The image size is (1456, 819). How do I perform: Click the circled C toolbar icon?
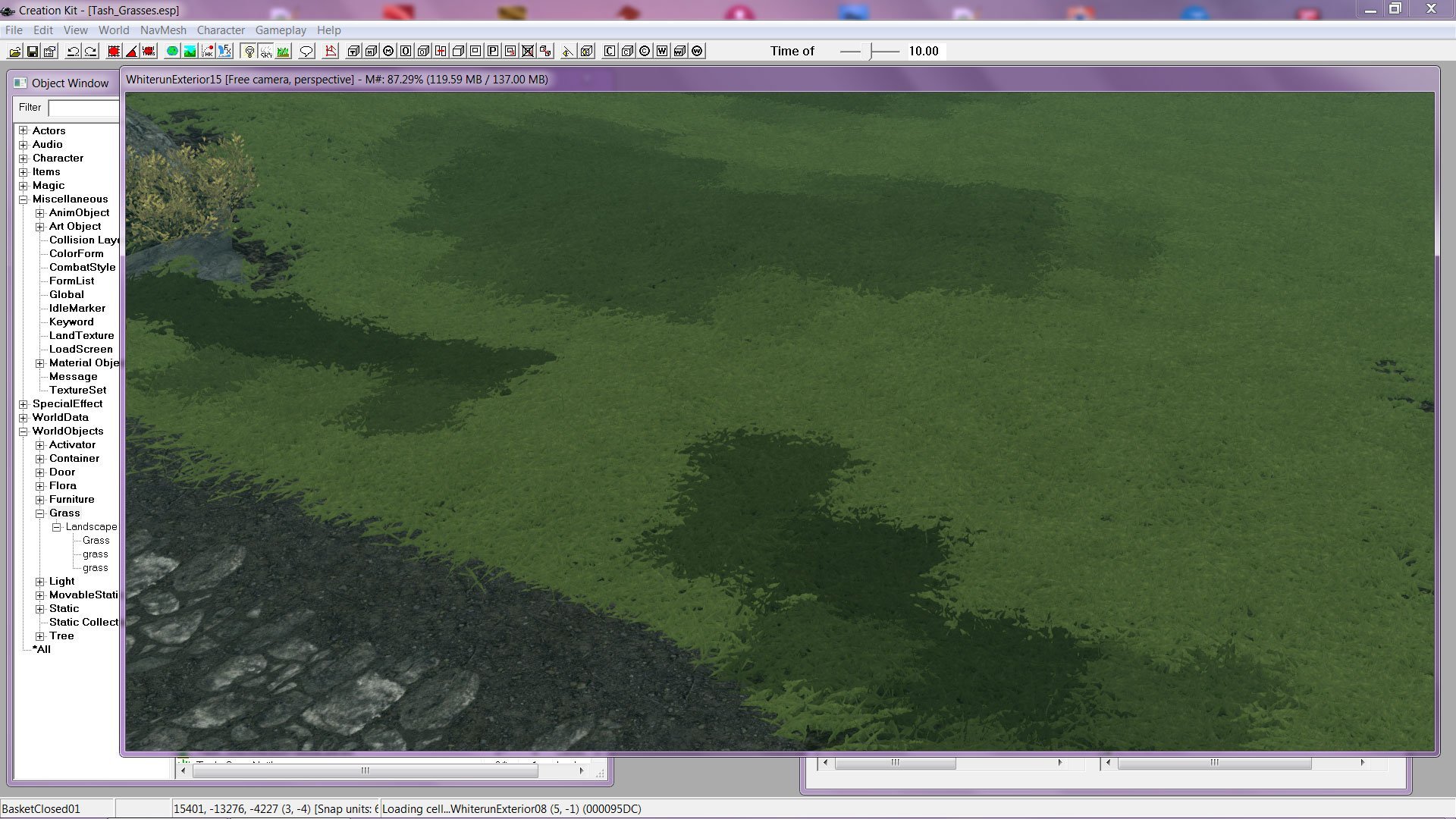645,51
